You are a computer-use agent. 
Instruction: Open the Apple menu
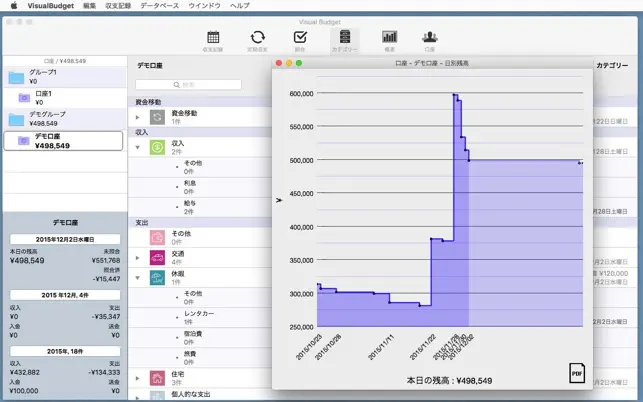[x=14, y=5]
